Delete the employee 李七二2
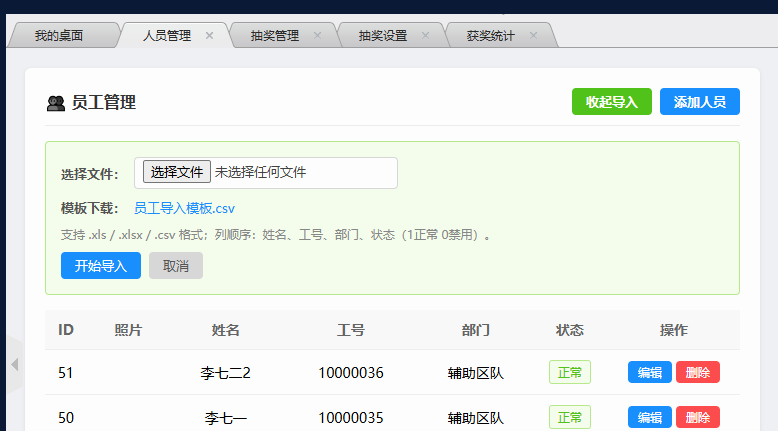This screenshot has height=431, width=778. 698,372
